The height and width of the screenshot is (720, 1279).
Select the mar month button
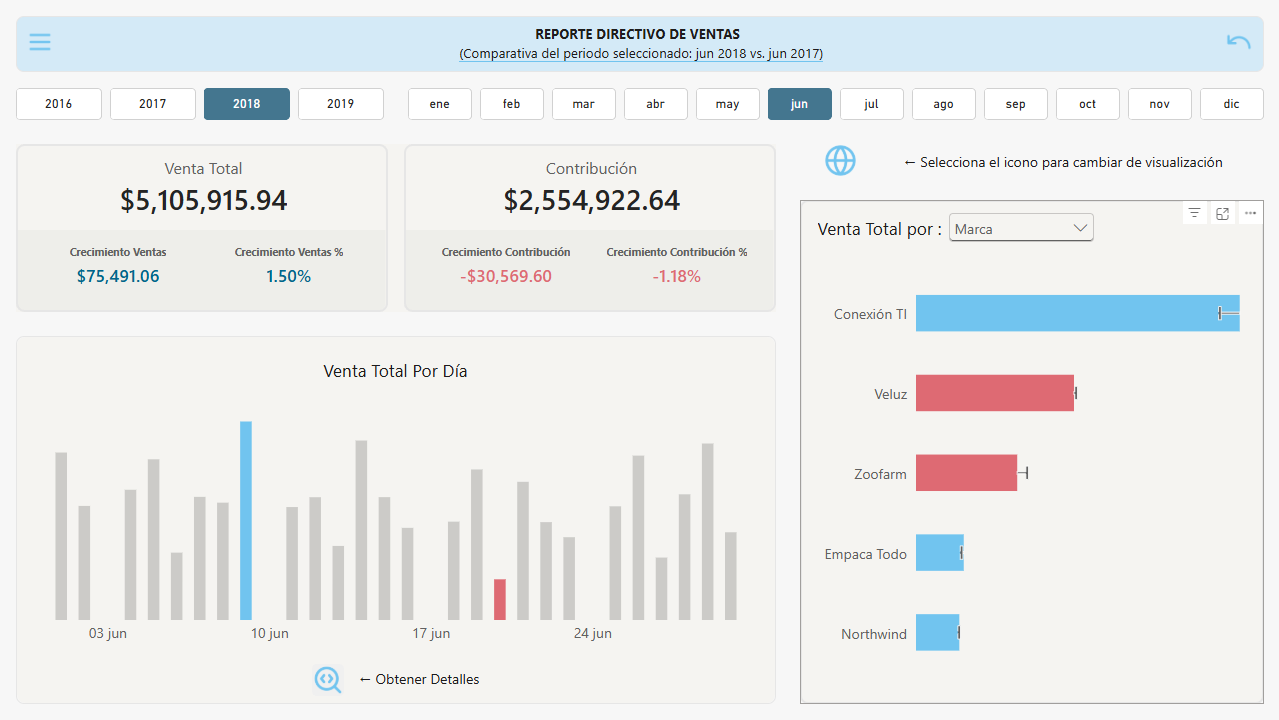(x=584, y=104)
